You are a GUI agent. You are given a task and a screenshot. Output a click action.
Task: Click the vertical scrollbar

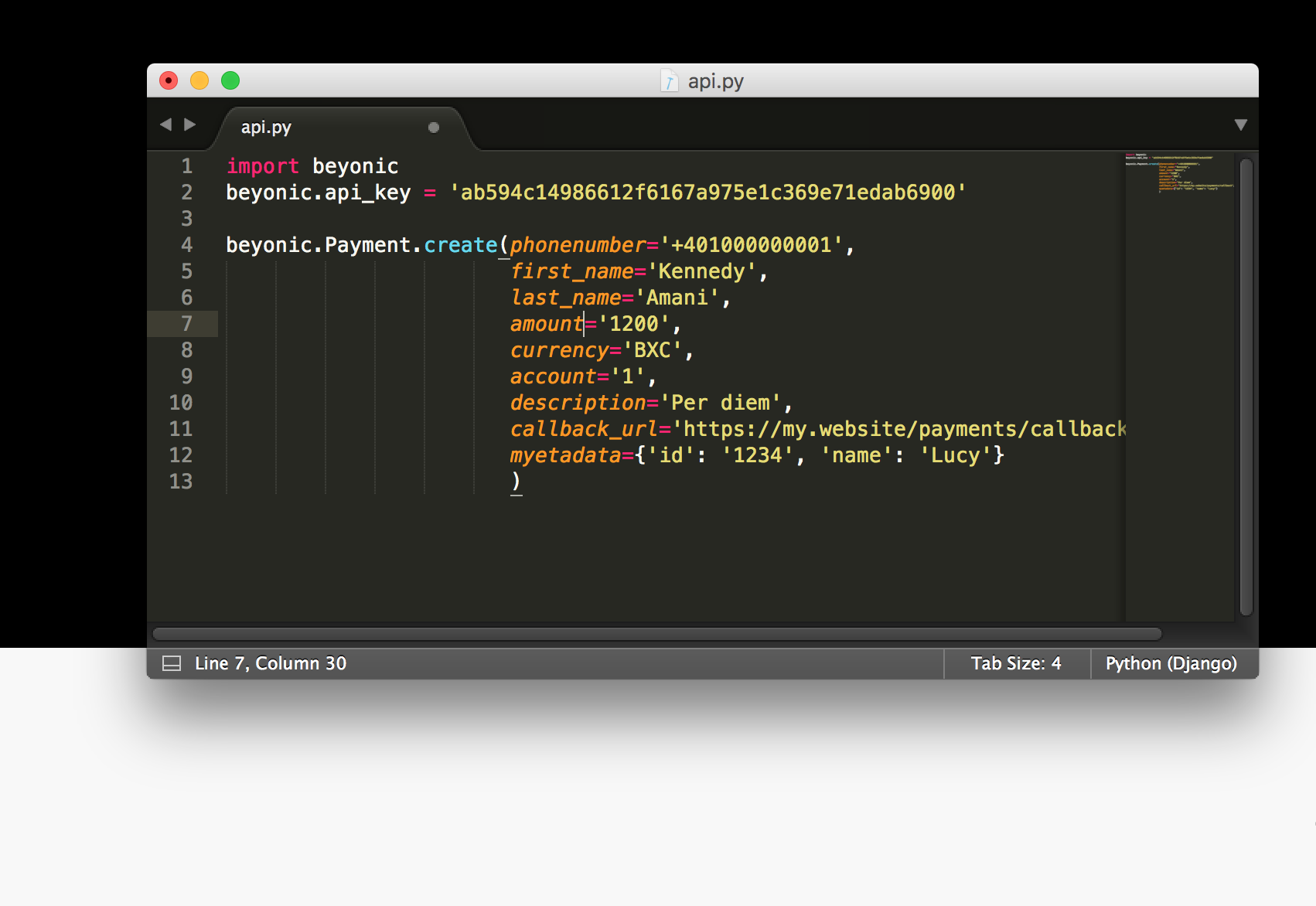click(1246, 387)
